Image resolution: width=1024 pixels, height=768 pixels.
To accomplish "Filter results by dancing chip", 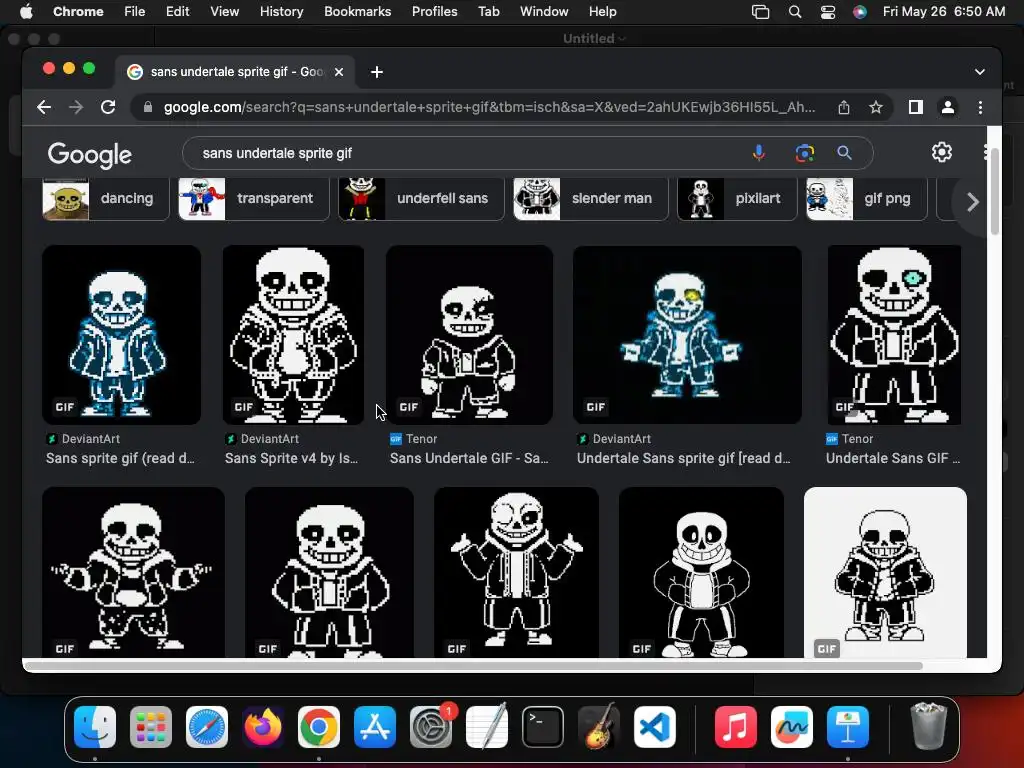I will (105, 199).
